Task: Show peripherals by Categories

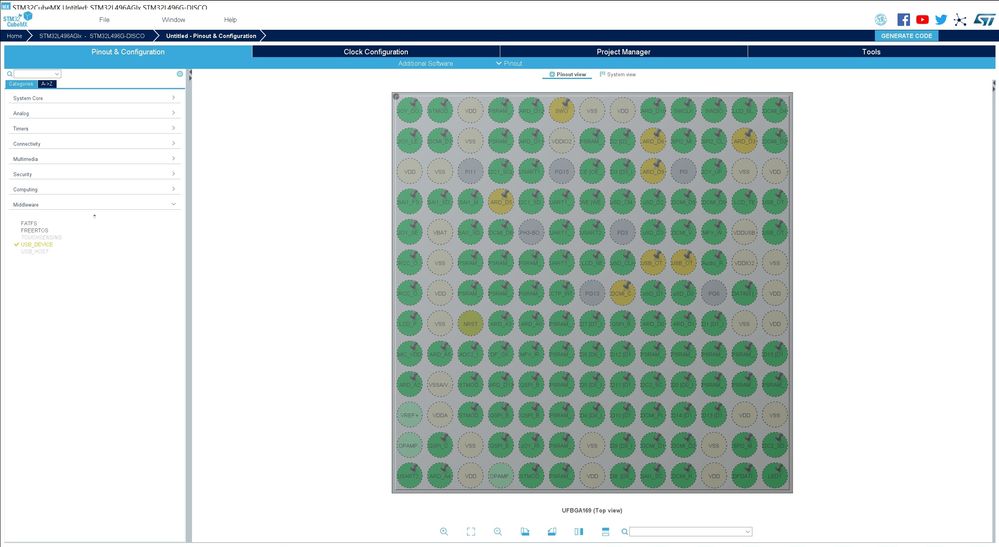Action: (21, 84)
